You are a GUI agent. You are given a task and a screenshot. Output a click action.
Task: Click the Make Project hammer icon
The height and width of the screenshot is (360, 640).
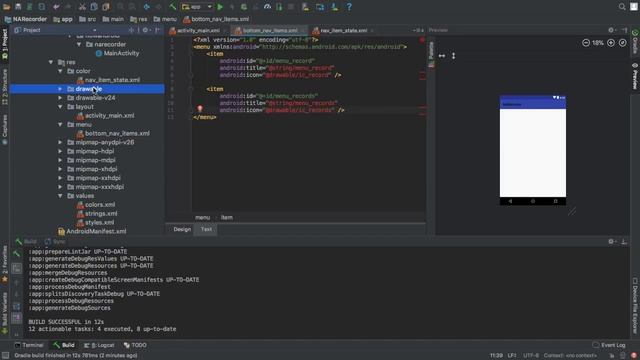click(x=173, y=7)
